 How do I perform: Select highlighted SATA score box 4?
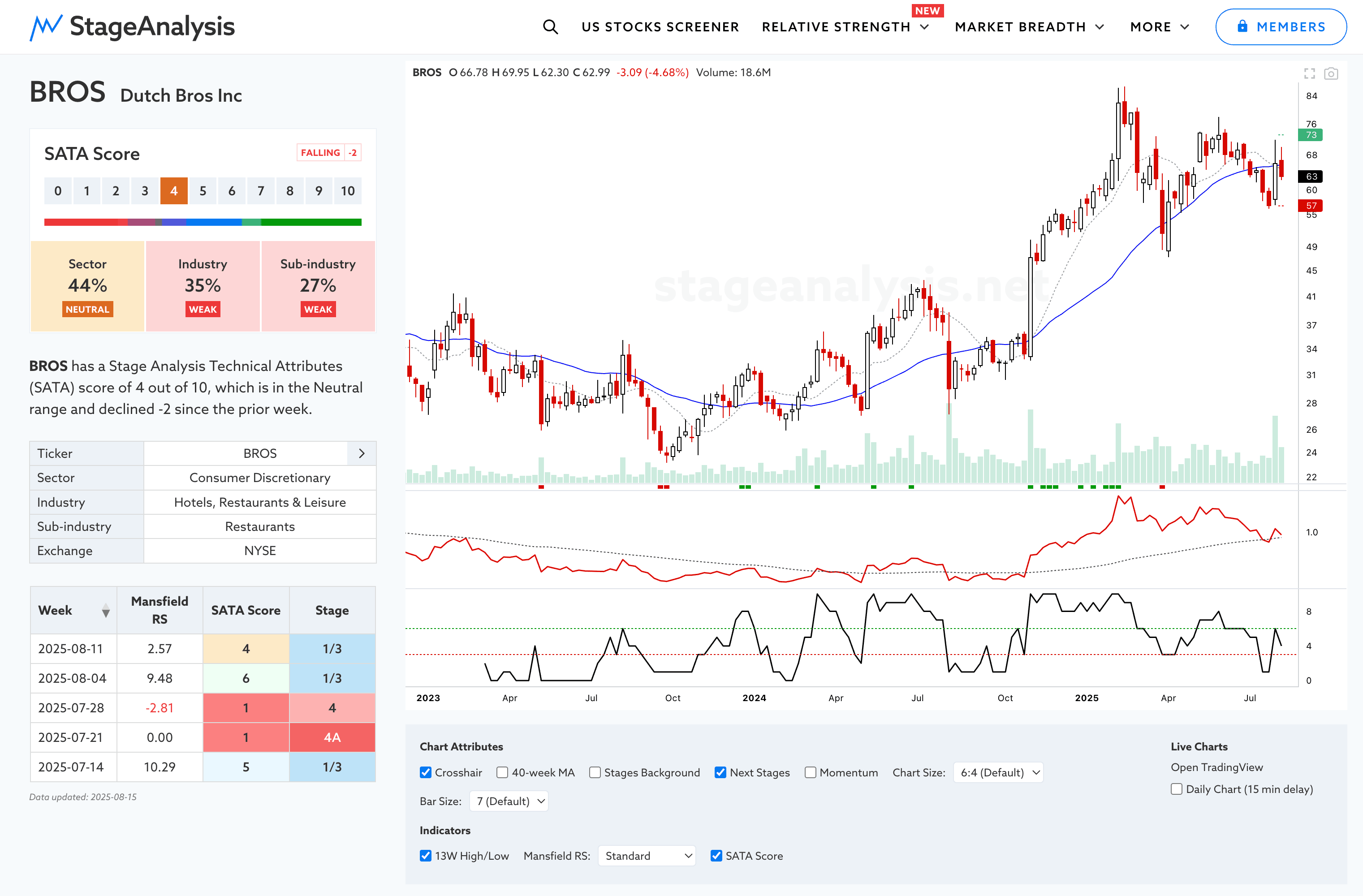click(173, 191)
